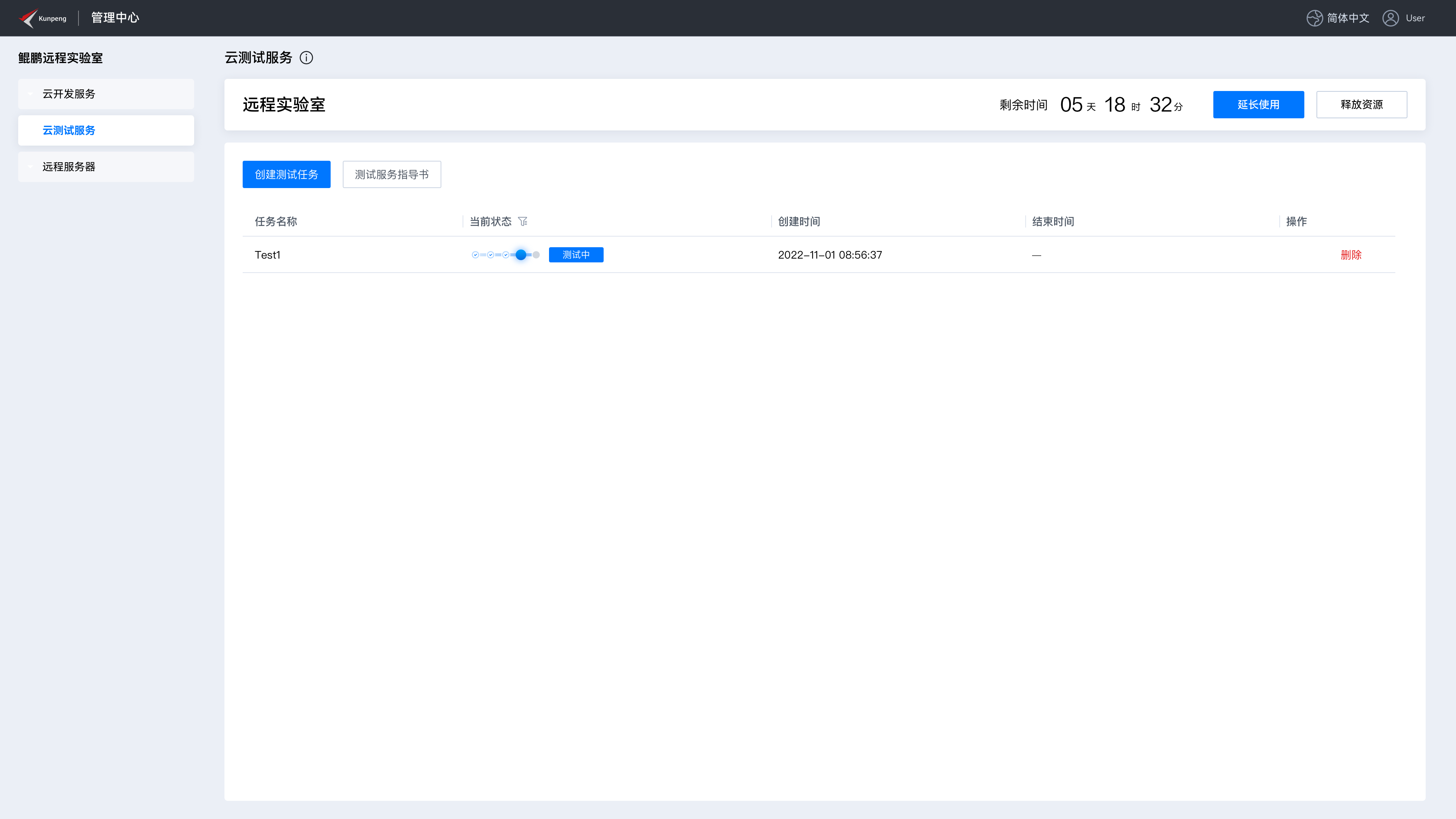Screen dimensions: 1456x819
Task: Click the 任务名称 column header
Action: pos(276,221)
